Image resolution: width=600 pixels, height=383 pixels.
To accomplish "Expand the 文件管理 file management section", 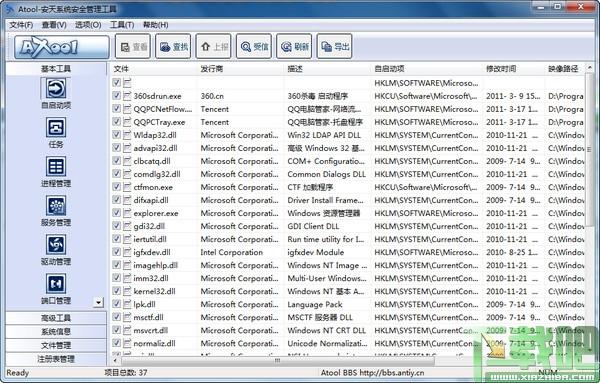I will click(x=56, y=346).
